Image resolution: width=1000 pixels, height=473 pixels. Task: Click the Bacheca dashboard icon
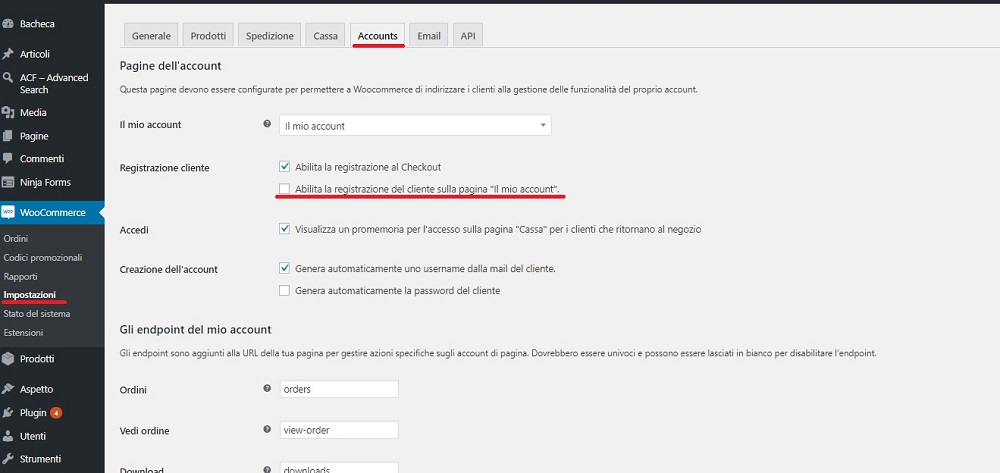pyautogui.click(x=8, y=24)
